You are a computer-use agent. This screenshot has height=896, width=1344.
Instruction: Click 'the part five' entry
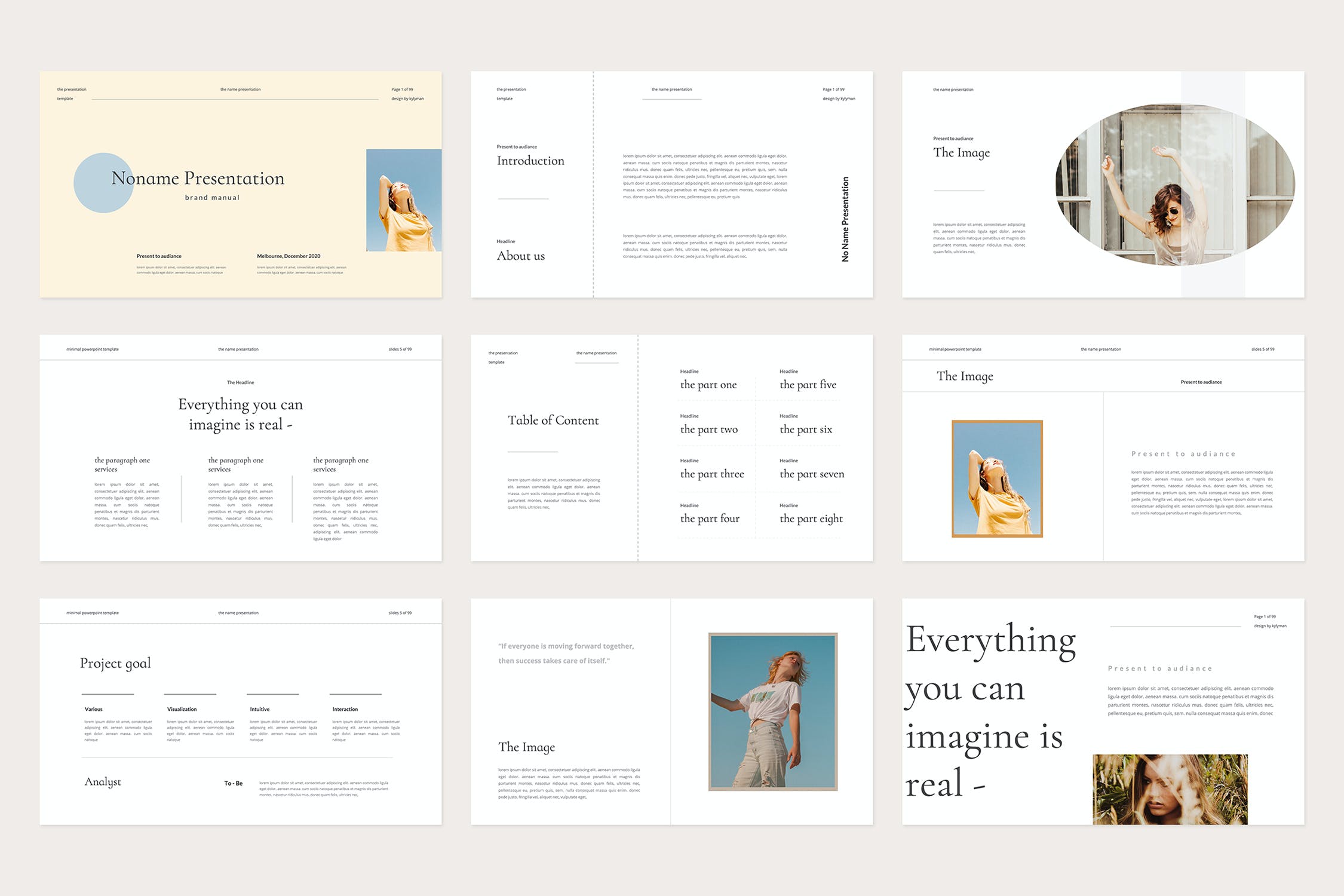point(808,385)
